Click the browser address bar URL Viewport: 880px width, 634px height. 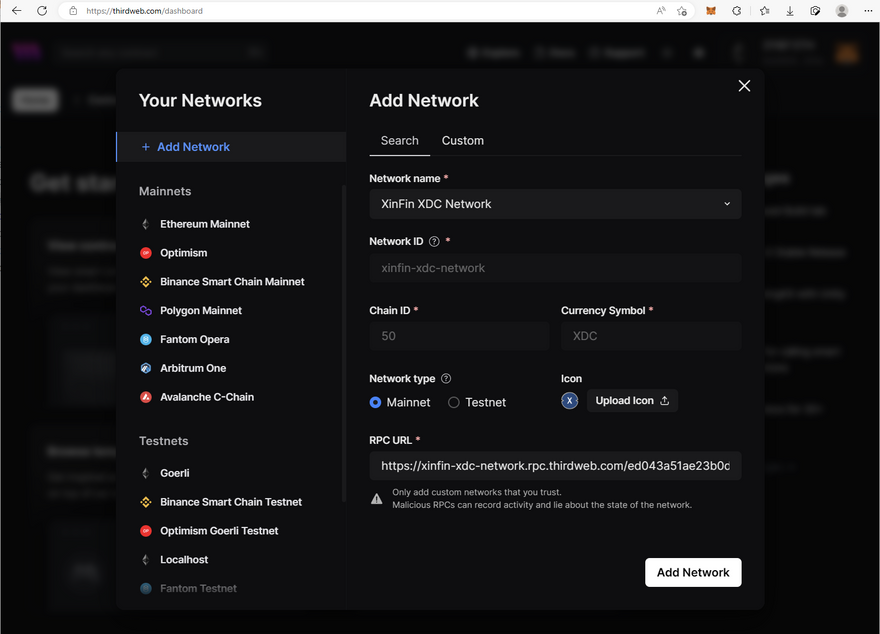tap(144, 11)
